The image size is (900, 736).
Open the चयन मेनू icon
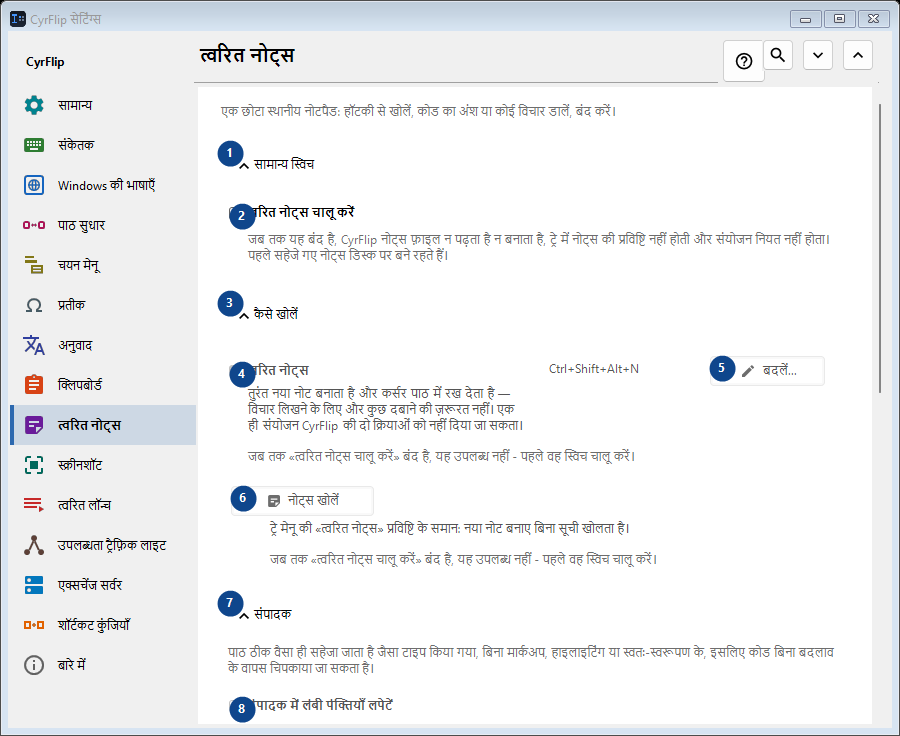pos(34,265)
